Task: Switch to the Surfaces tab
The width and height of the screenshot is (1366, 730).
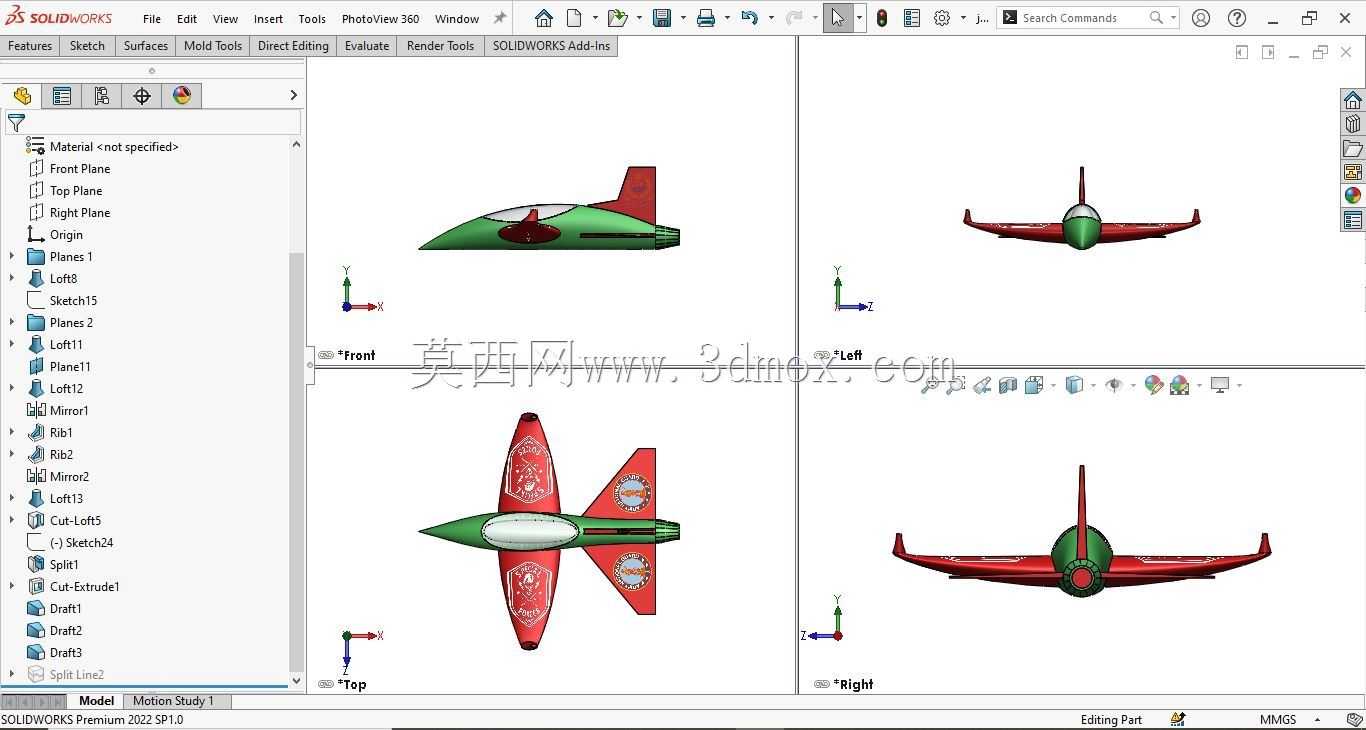Action: pyautogui.click(x=146, y=46)
